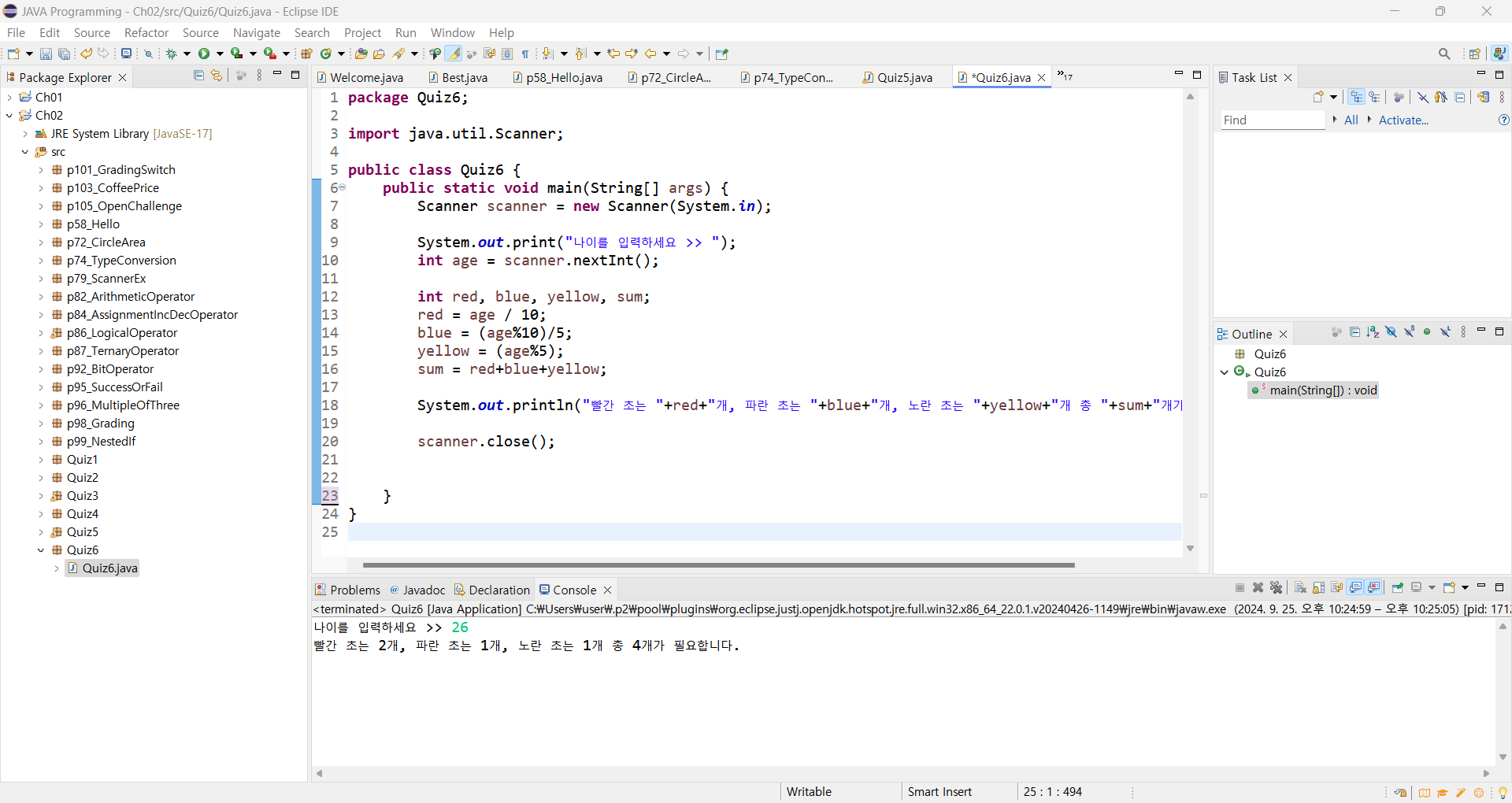
Task: Open Debug button dropdown arrow
Action: click(x=187, y=54)
